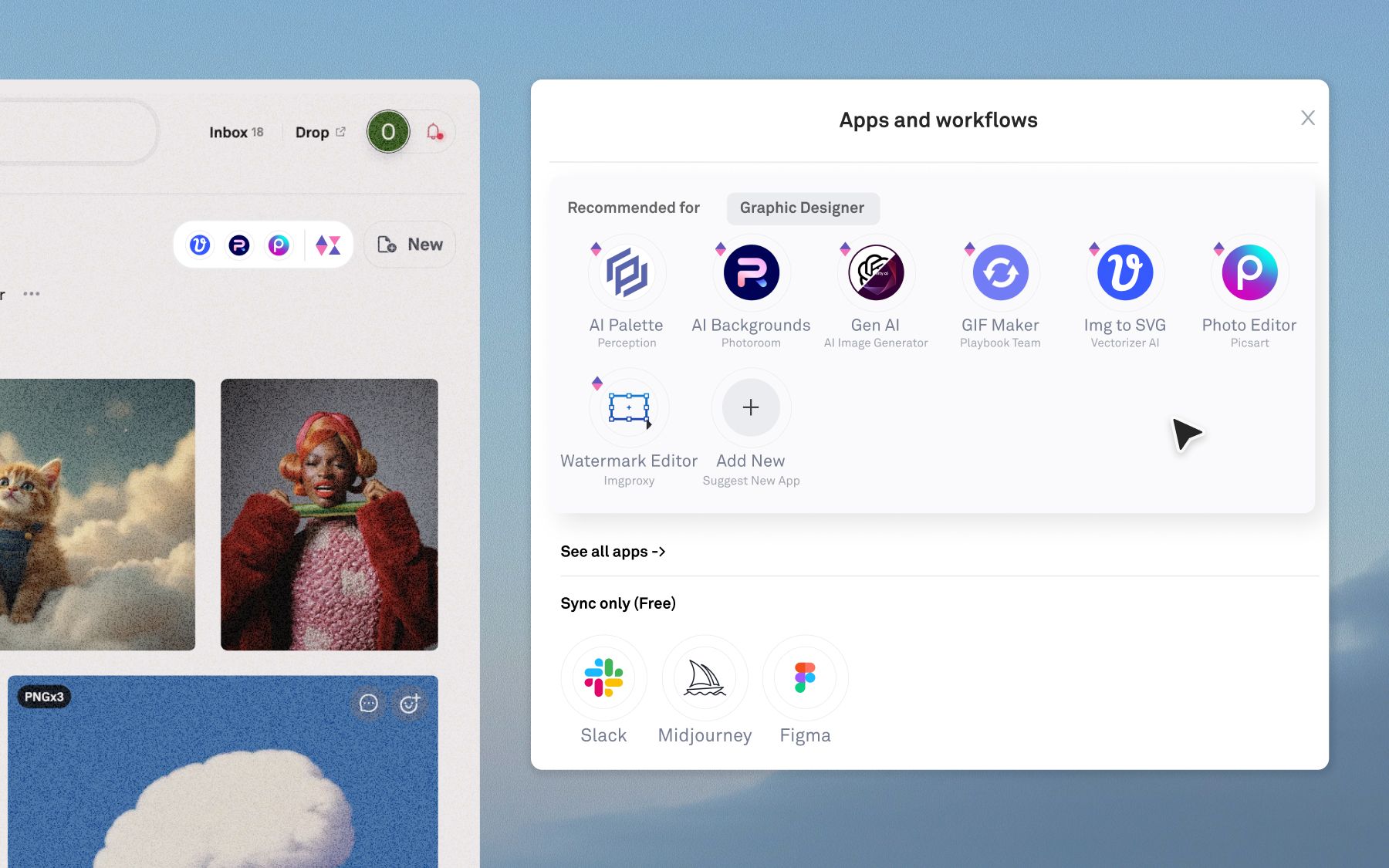The image size is (1389, 868).
Task: Open the Drop external link
Action: (x=320, y=133)
